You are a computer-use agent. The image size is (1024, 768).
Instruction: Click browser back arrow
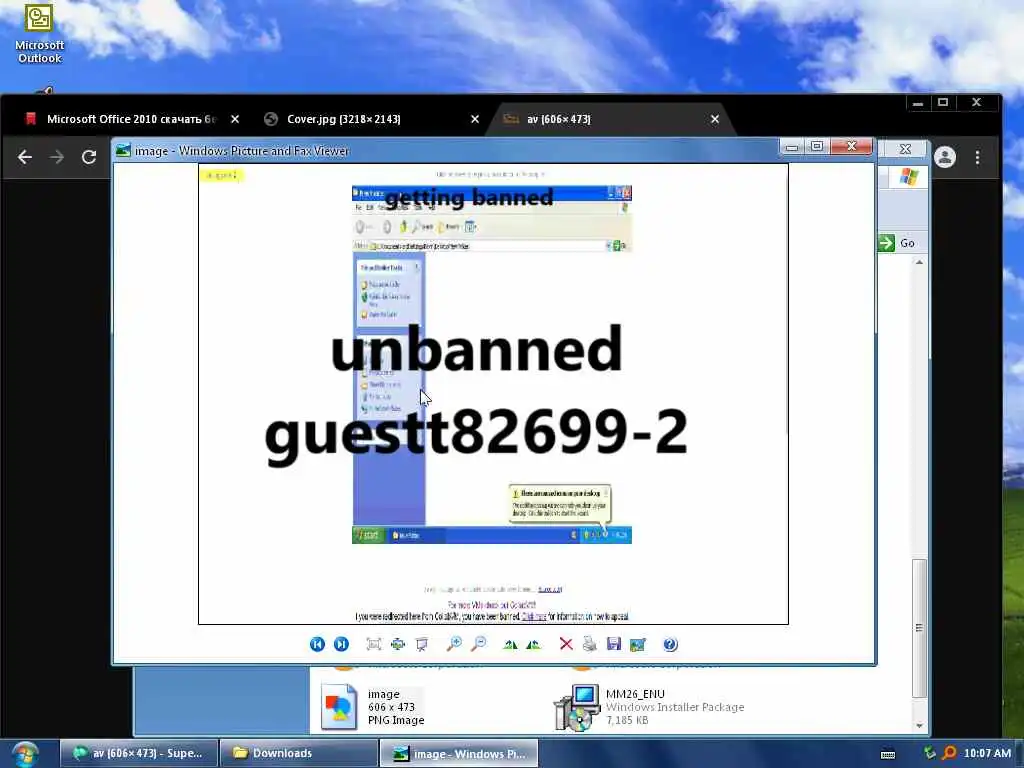(25, 157)
